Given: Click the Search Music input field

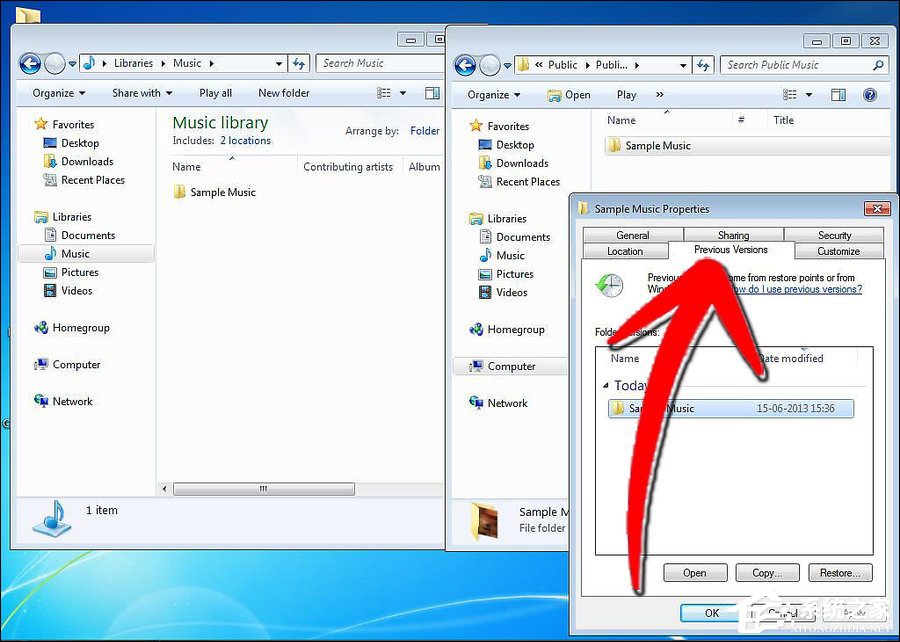Looking at the screenshot, I should coord(381,63).
